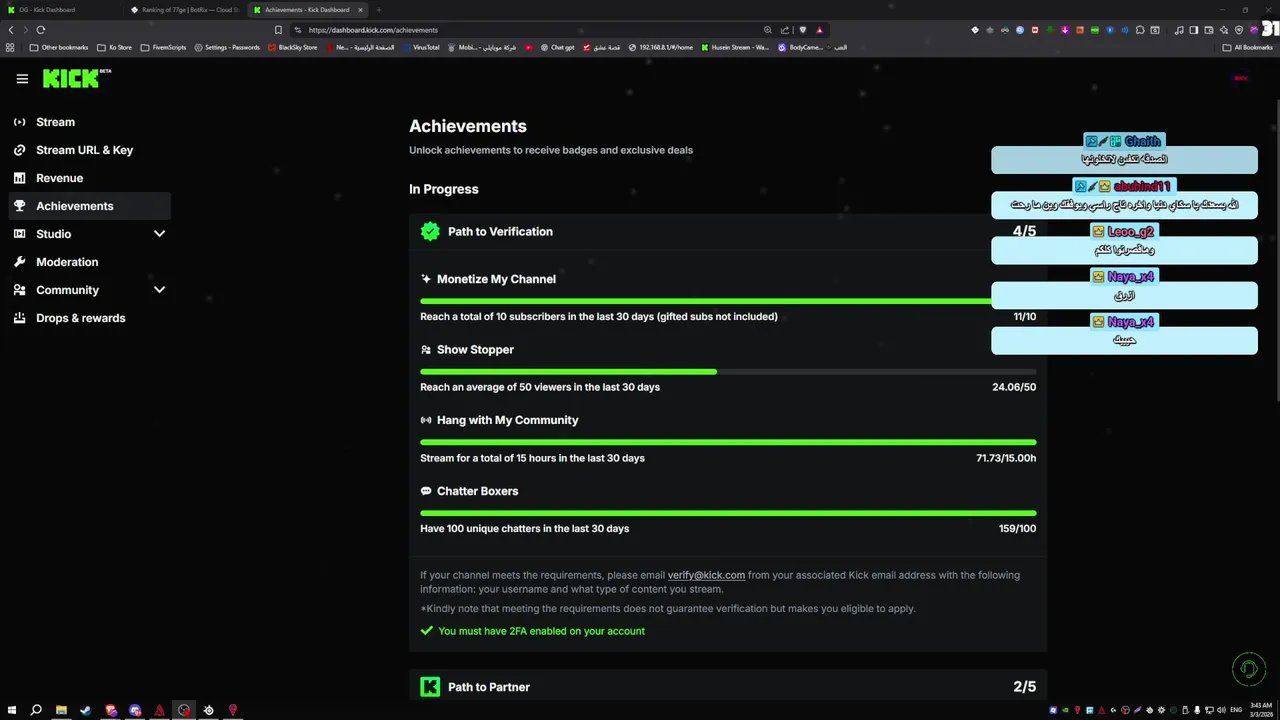The image size is (1280, 720).
Task: Click the Kick logo
Action: click(72, 79)
